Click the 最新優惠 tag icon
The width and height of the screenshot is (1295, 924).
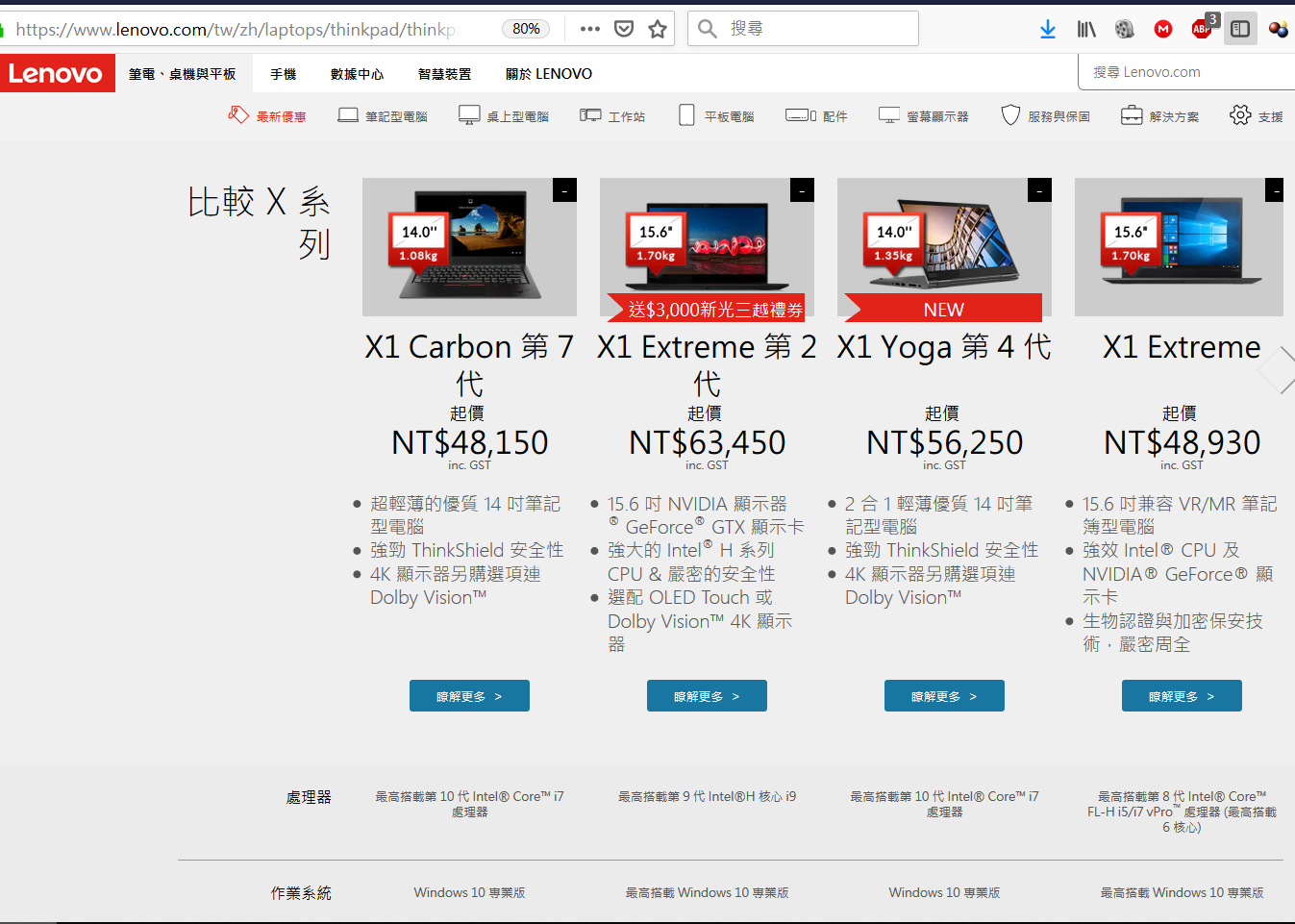click(x=238, y=115)
